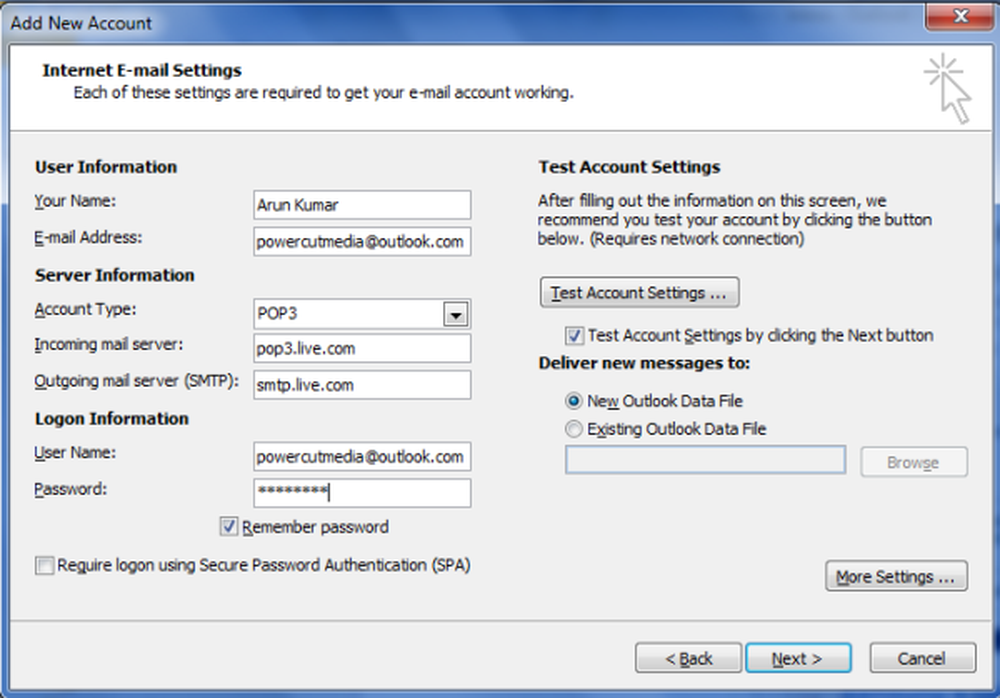This screenshot has width=1000, height=698.
Task: Click the POP3 account type combo box
Action: 348,314
